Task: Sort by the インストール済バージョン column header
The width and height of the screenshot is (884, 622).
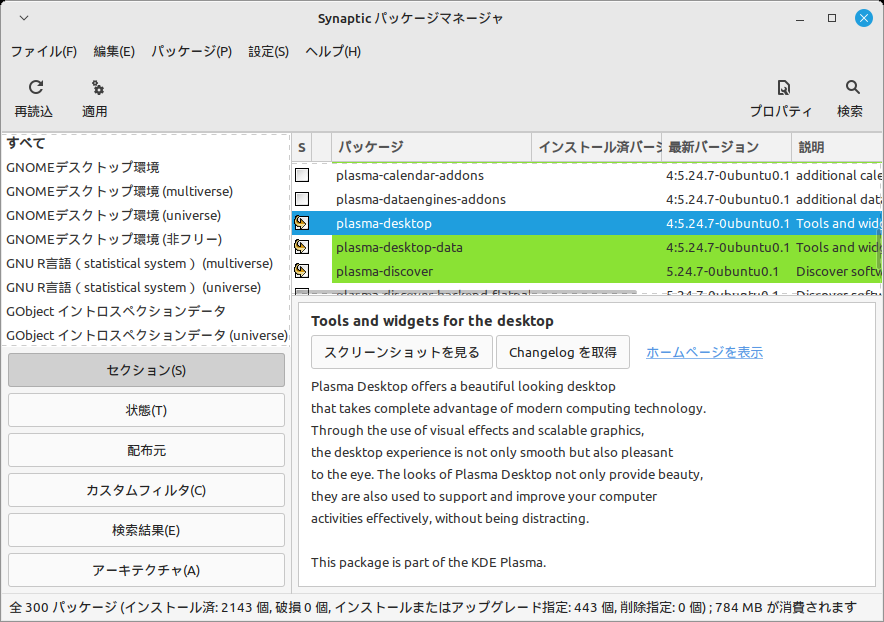Action: point(596,148)
